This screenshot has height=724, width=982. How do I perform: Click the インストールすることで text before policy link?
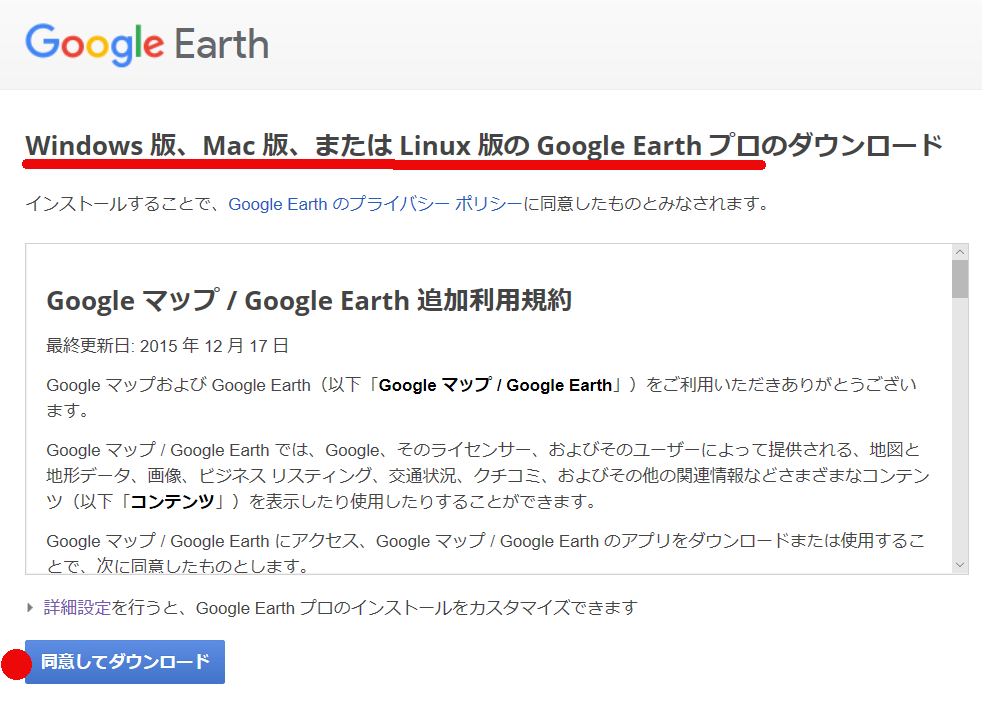click(x=126, y=204)
